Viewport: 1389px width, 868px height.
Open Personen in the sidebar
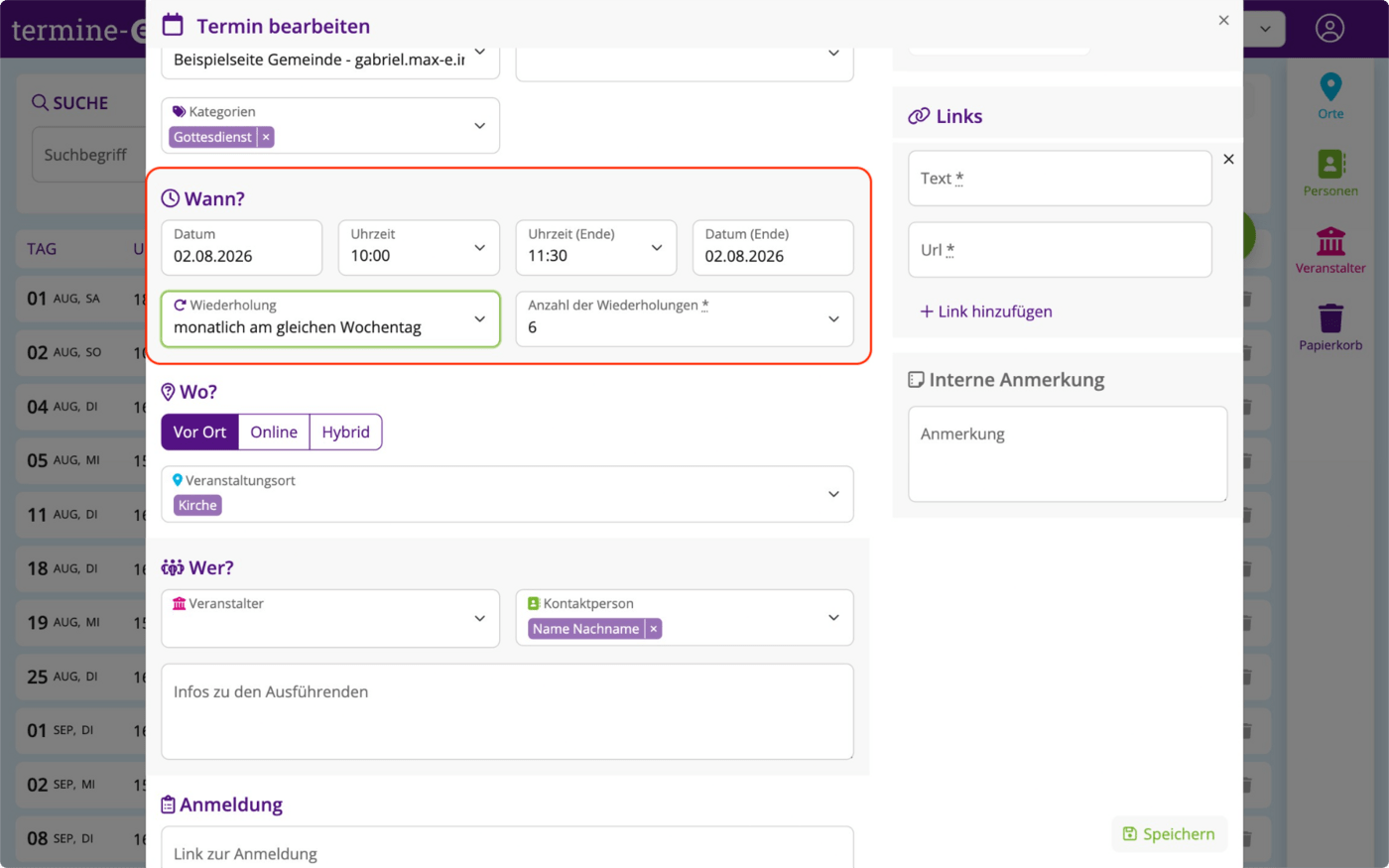pyautogui.click(x=1330, y=174)
